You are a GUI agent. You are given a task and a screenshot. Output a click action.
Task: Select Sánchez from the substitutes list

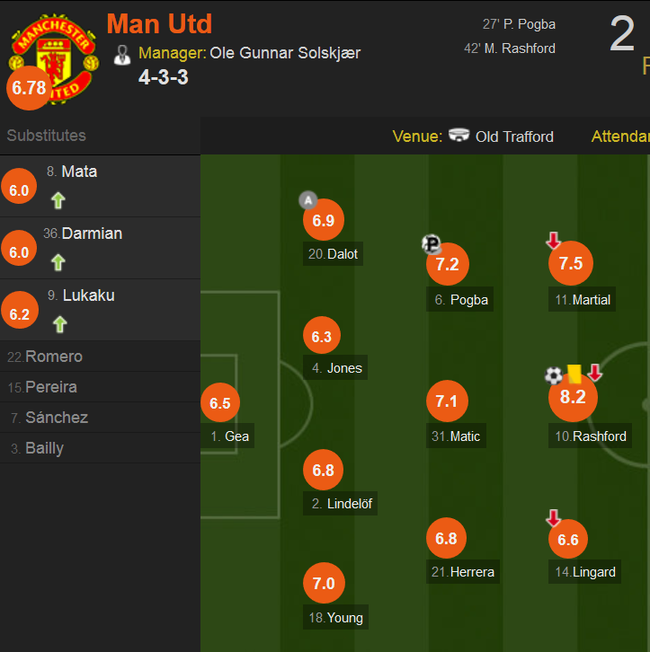(x=100, y=417)
